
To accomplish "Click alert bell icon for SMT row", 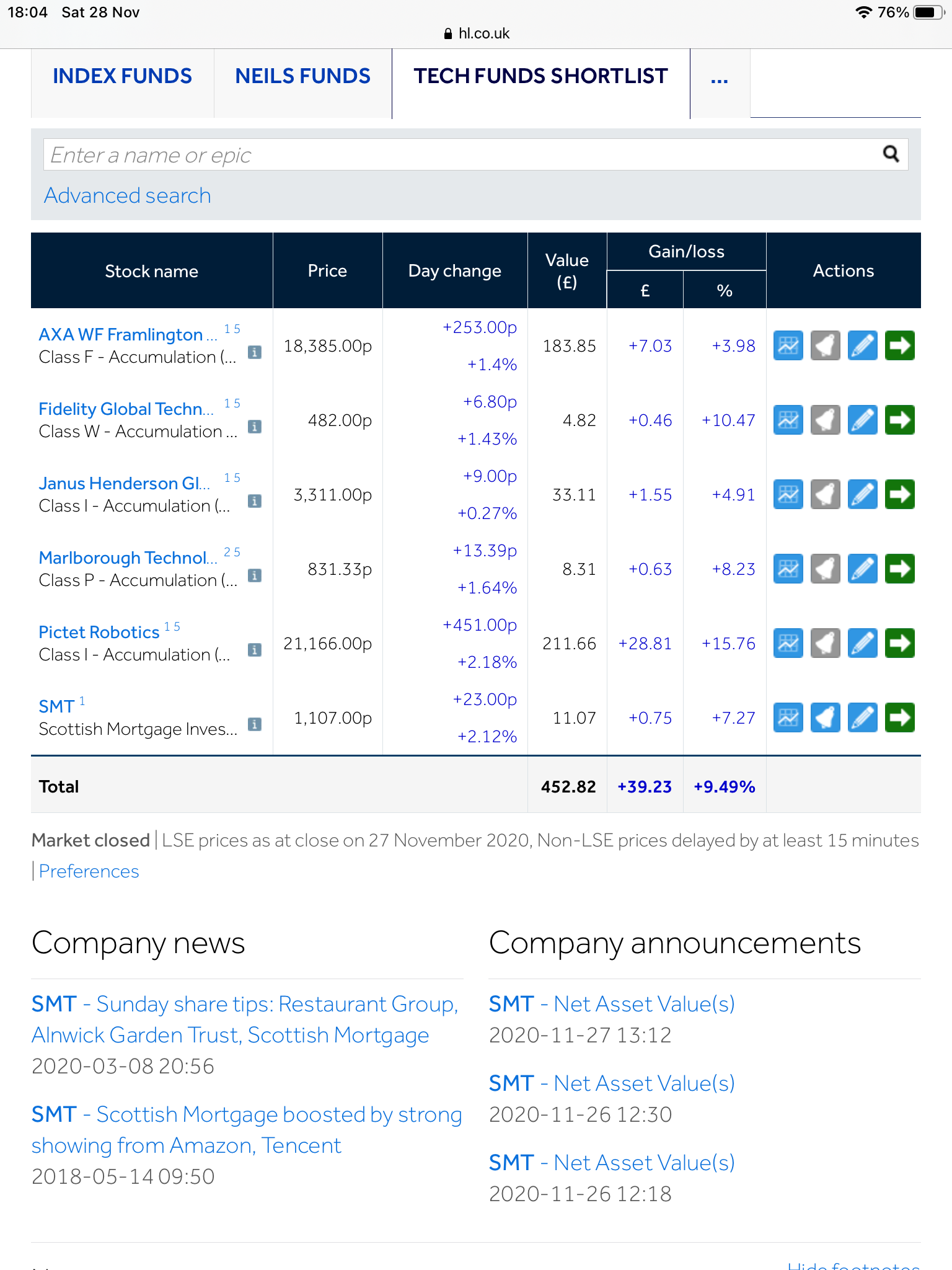I will pyautogui.click(x=825, y=717).
